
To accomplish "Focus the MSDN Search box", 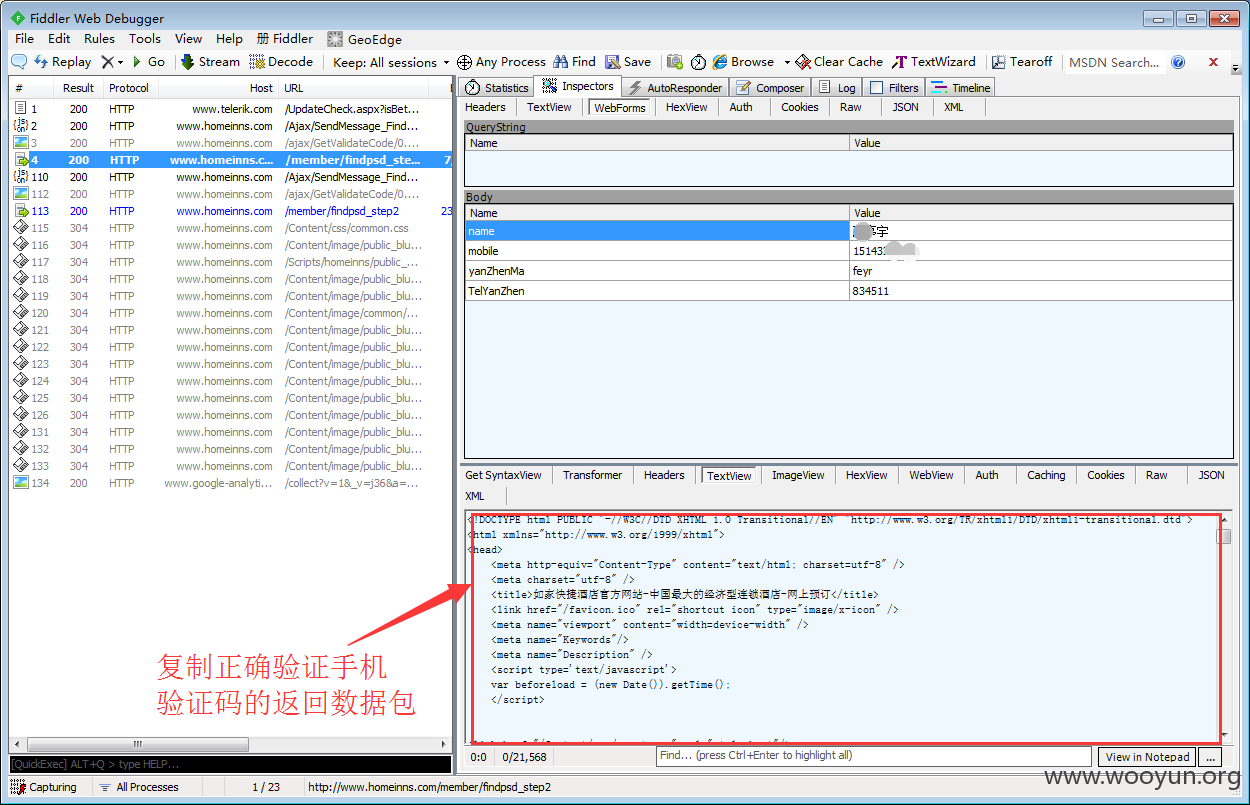I will (x=1113, y=62).
